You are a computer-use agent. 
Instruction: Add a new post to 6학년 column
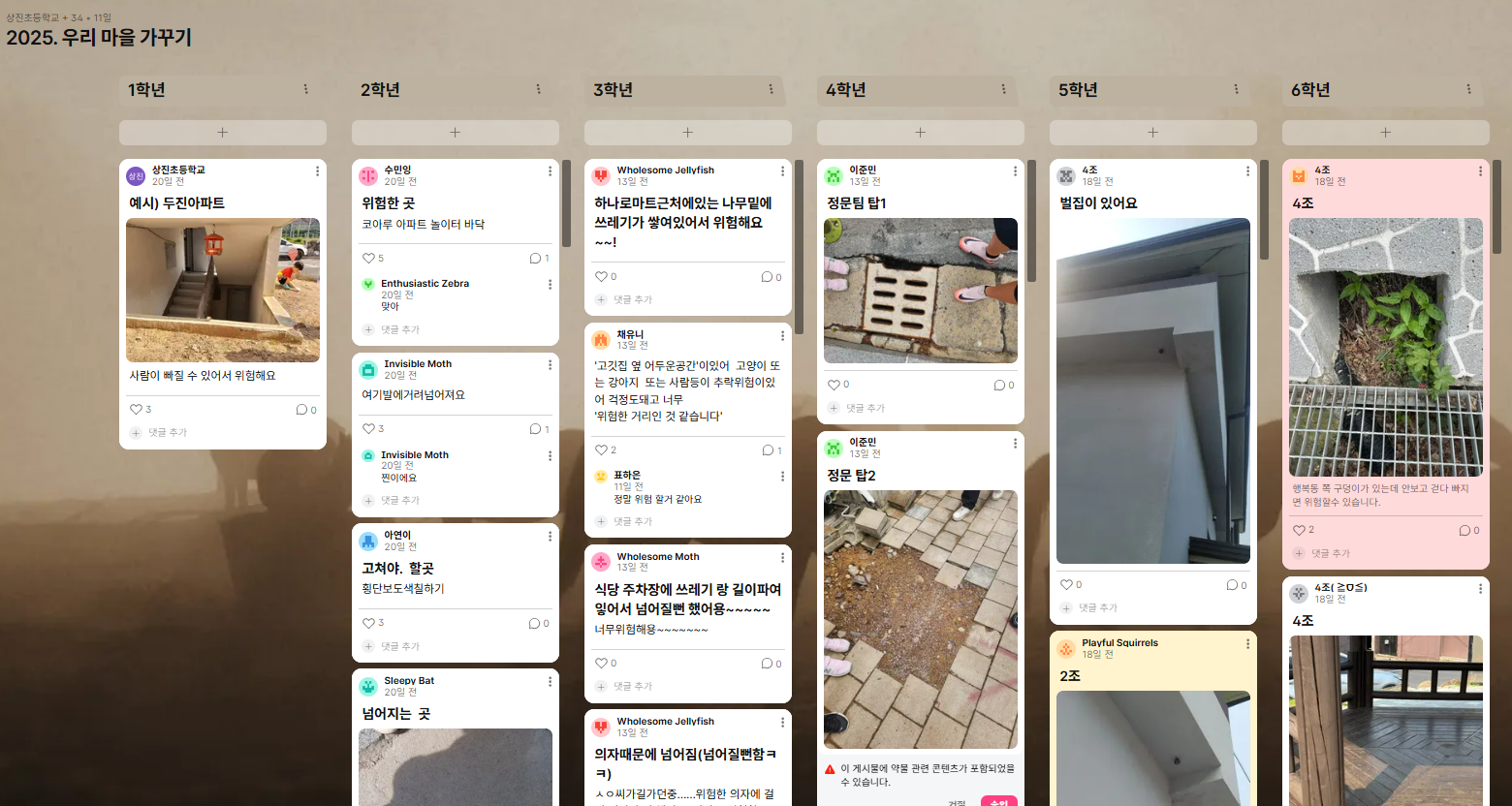click(1386, 133)
